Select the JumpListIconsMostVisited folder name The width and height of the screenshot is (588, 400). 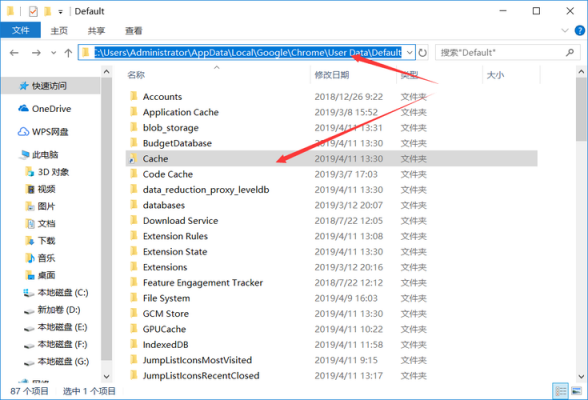(197, 360)
